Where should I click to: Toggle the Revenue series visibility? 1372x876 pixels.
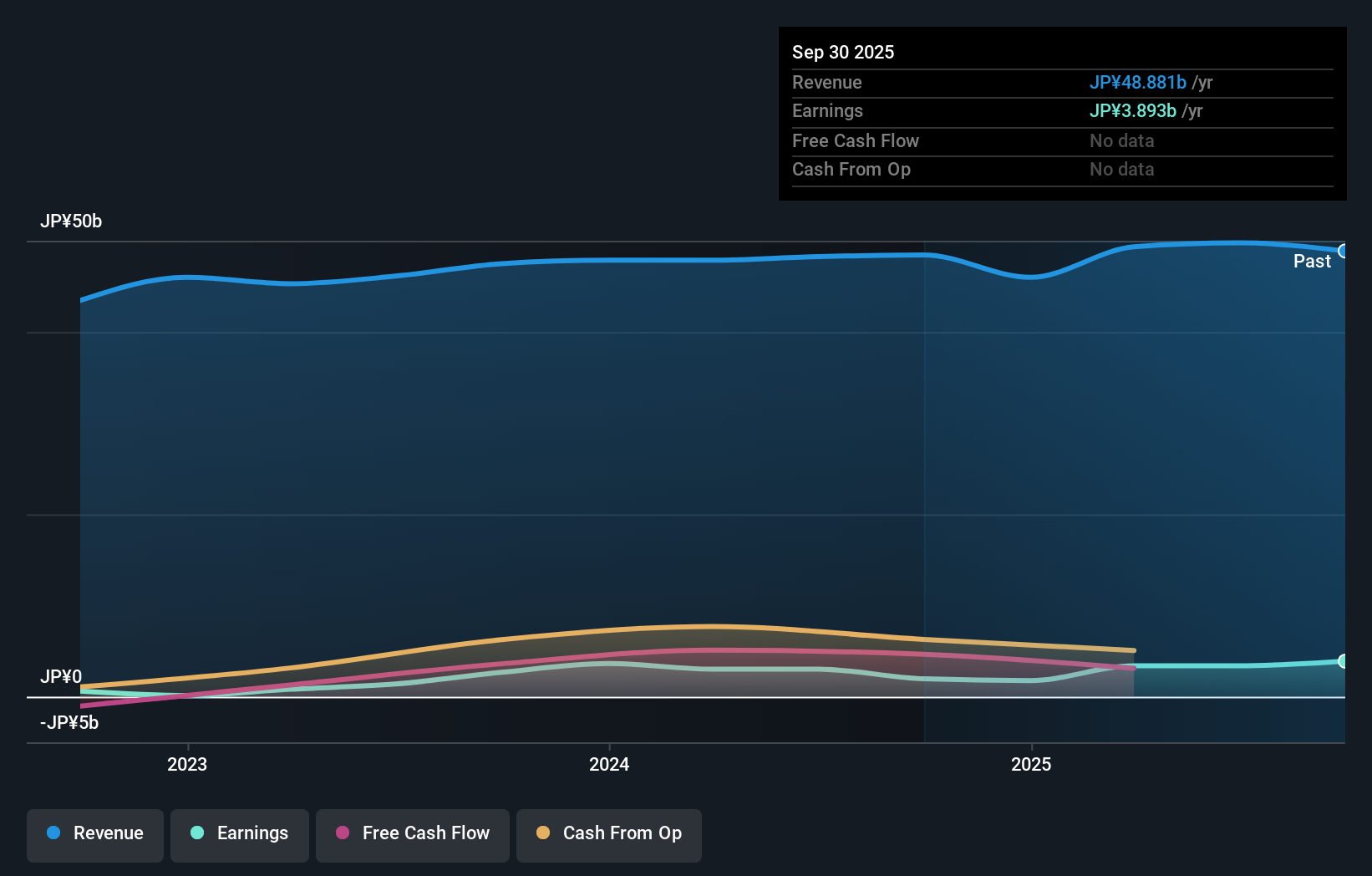pos(94,833)
